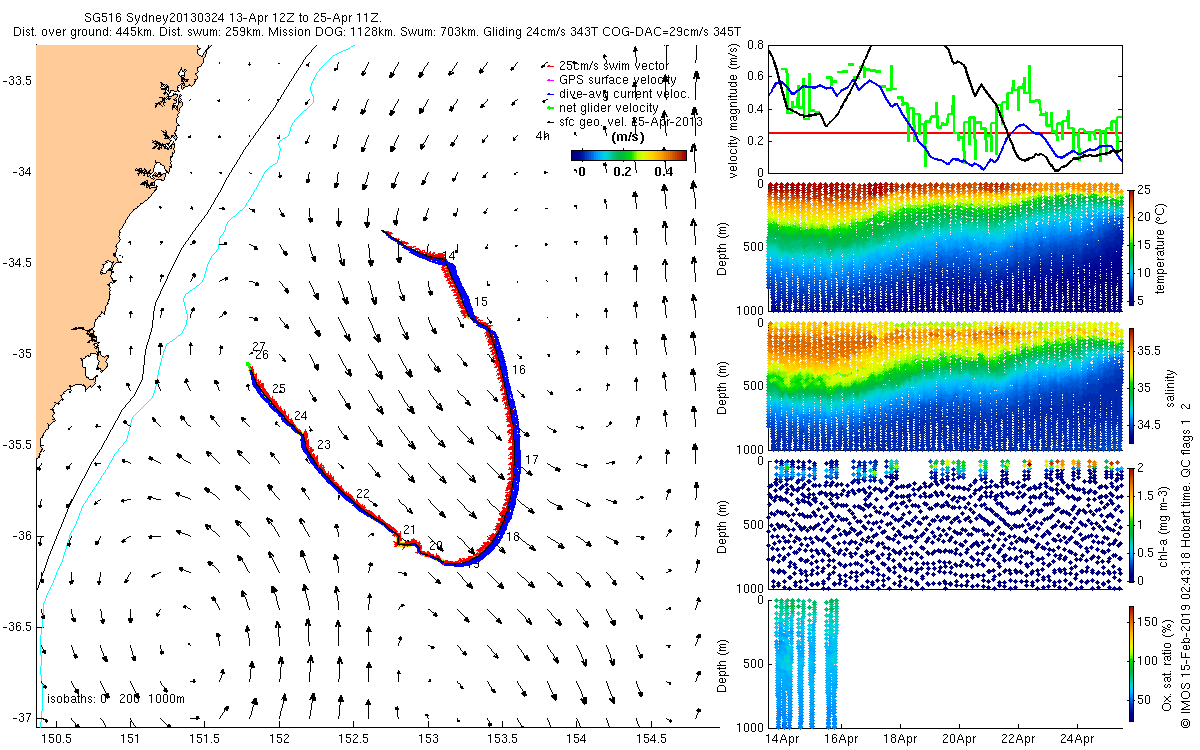
Task: Click day marker 25 on glider track
Action: [x=279, y=389]
